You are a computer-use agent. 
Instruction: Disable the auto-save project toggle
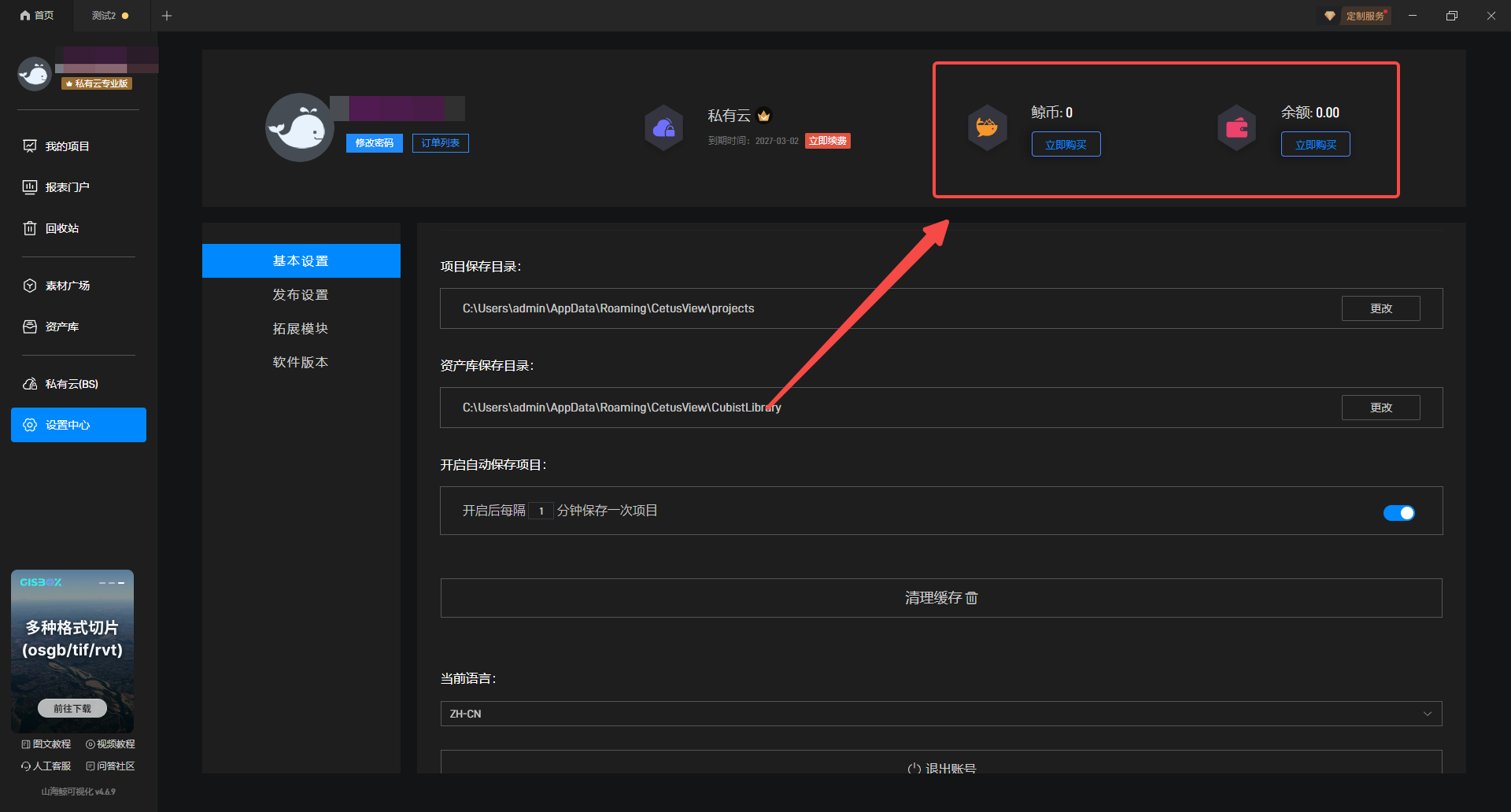1398,513
